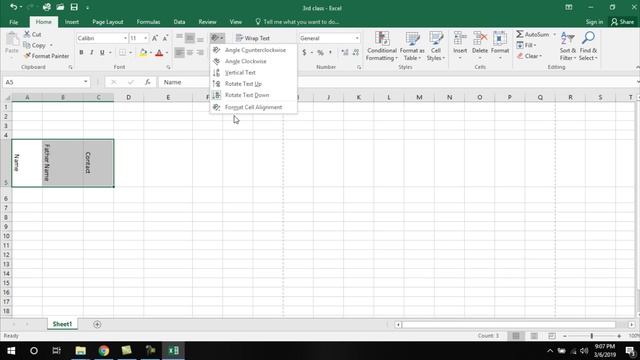Open the font size dropdown
Image resolution: width=640 pixels, height=360 pixels.
(146, 38)
